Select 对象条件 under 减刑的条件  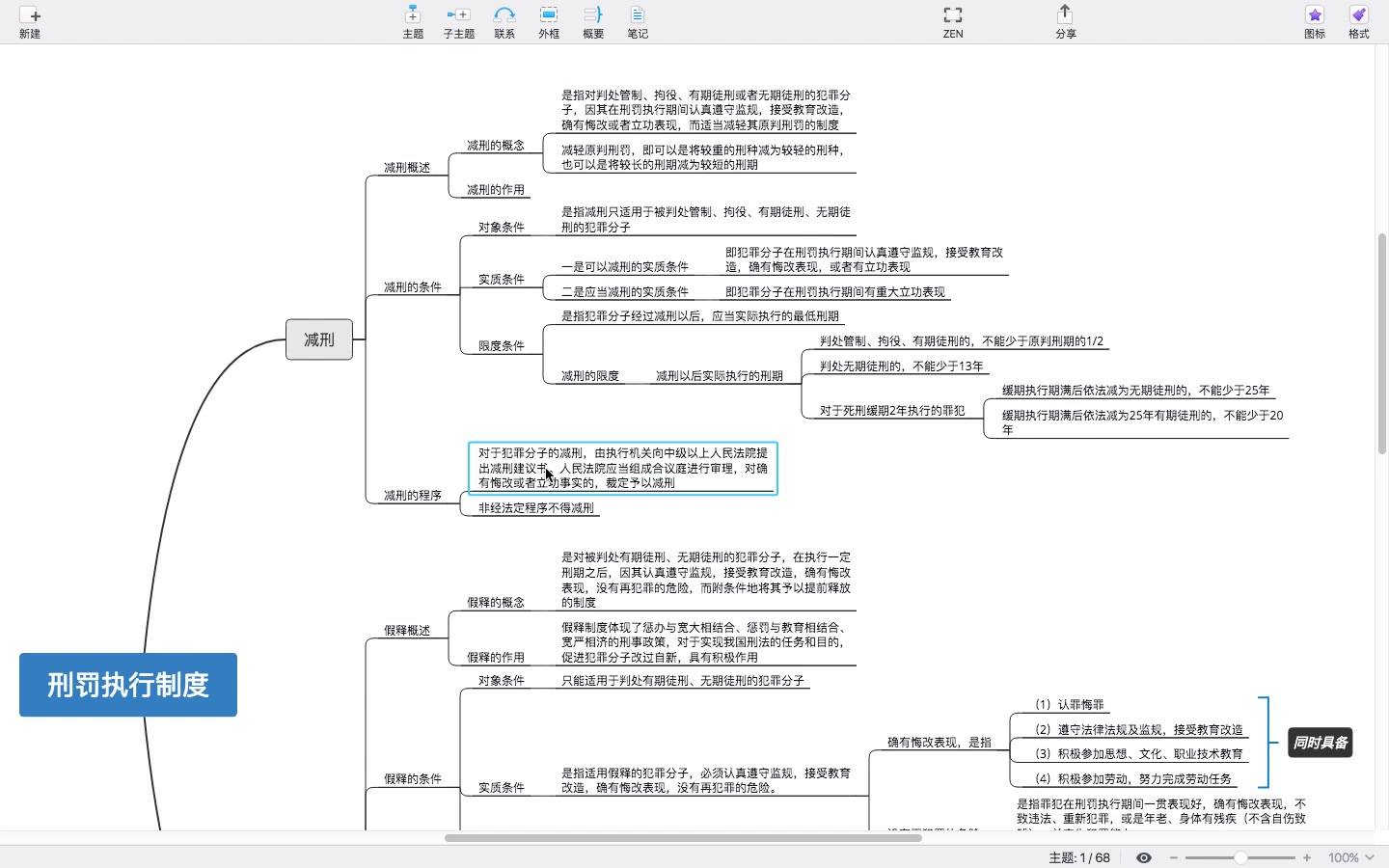(x=502, y=228)
